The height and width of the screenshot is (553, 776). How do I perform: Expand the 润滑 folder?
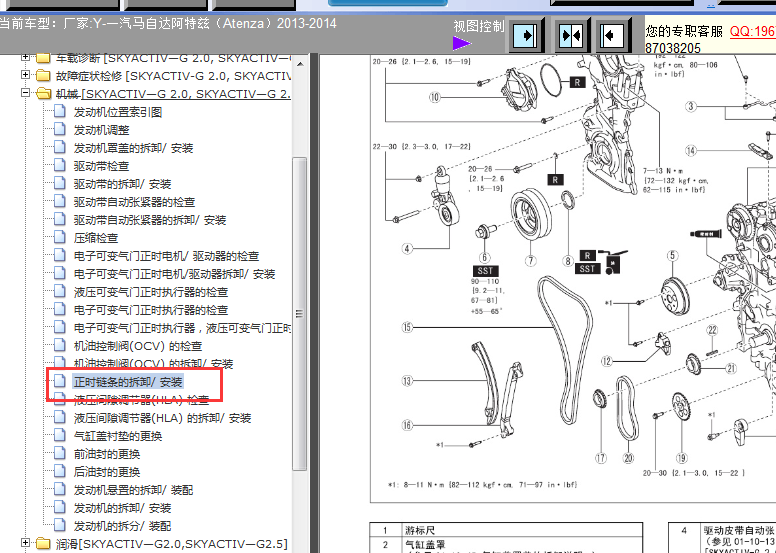(x=25, y=543)
